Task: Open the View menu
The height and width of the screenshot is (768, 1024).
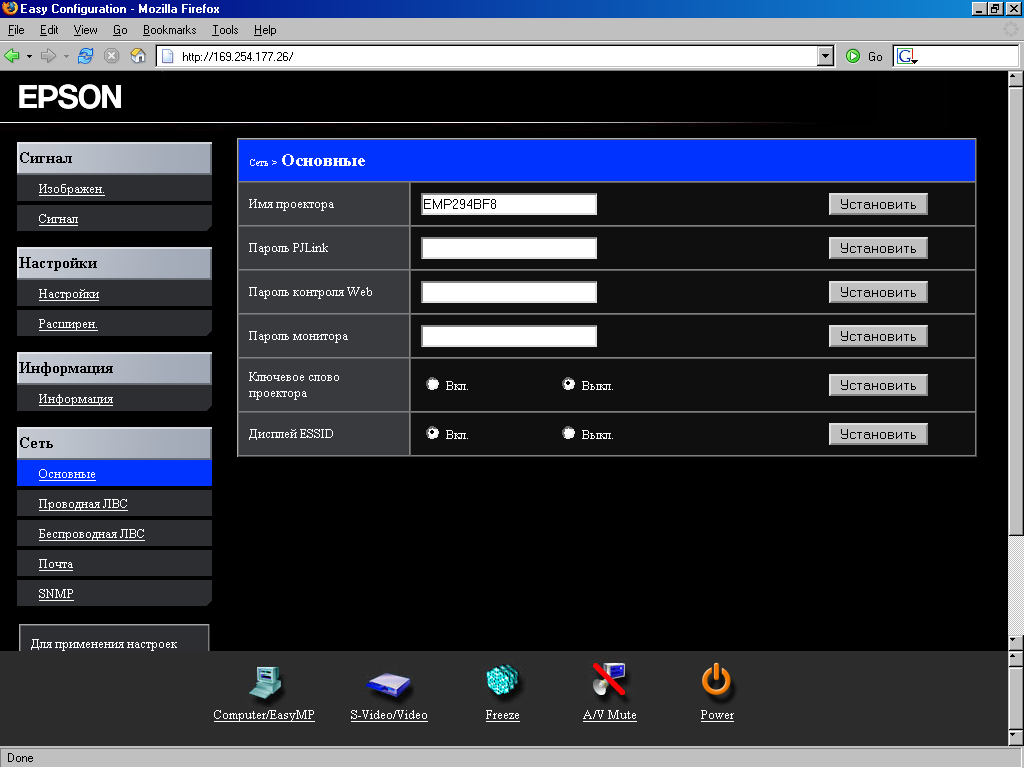Action: pyautogui.click(x=86, y=30)
